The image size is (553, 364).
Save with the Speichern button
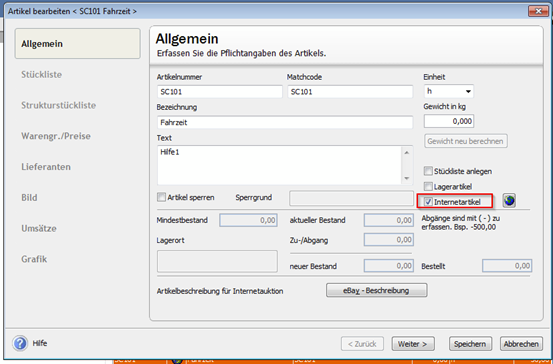(470, 344)
